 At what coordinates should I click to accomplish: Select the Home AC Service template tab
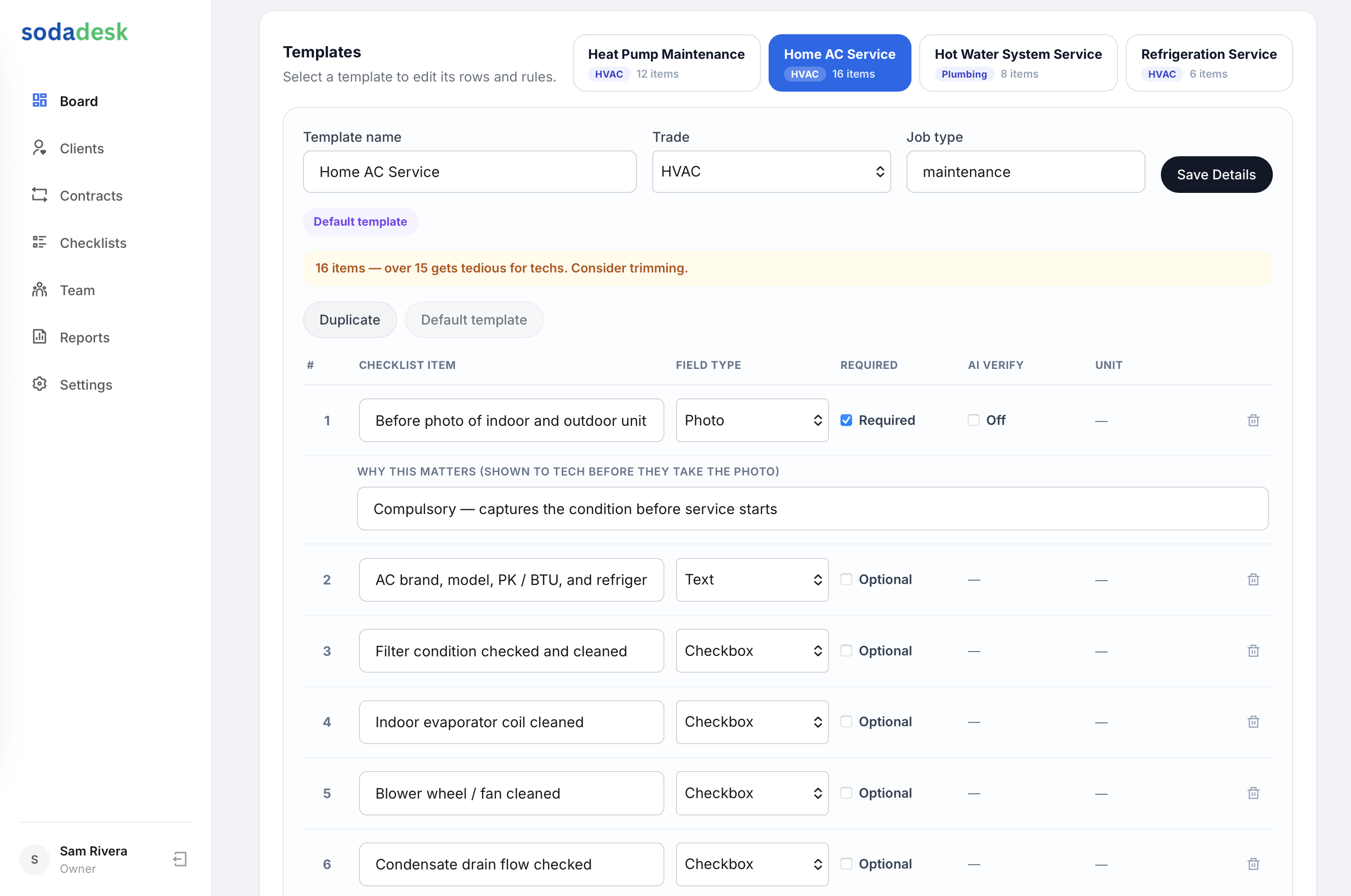[839, 63]
